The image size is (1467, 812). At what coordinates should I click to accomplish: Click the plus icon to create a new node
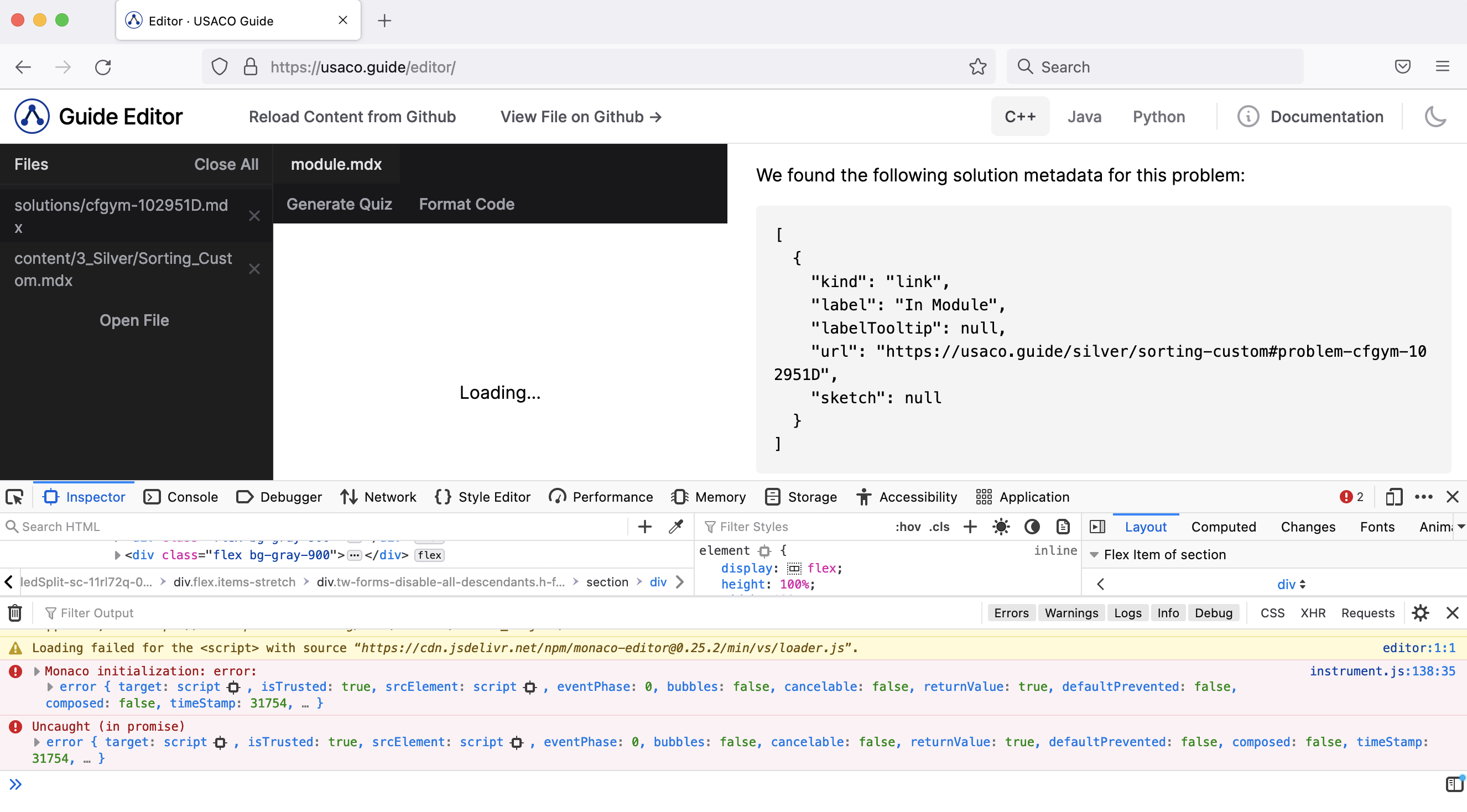[x=644, y=527]
